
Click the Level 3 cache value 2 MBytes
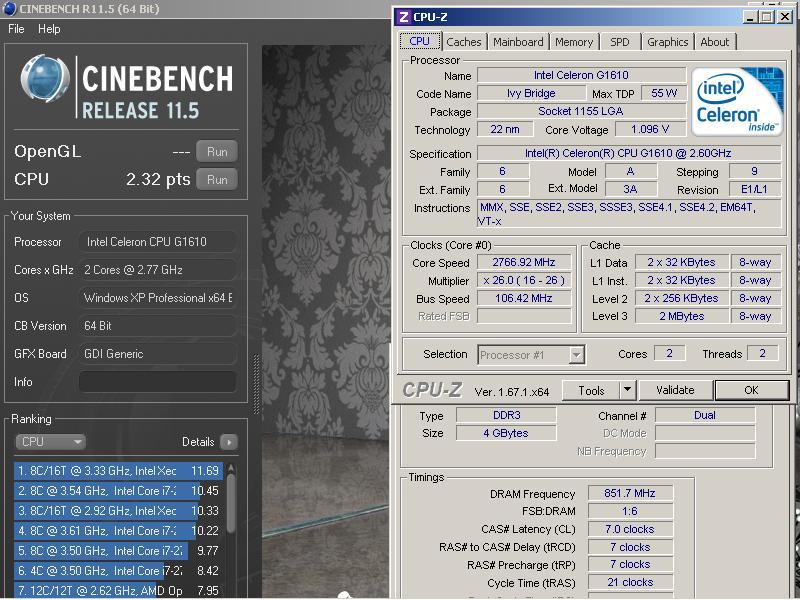click(682, 316)
